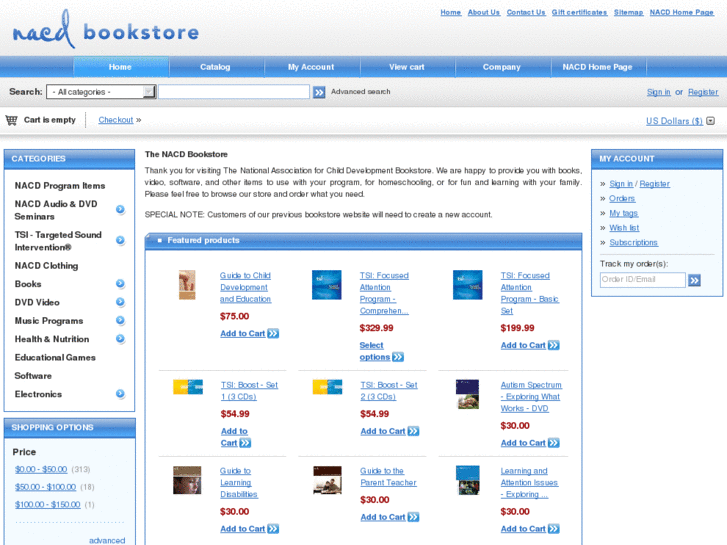Click arrow icon next to Guide to Child Development Add to Cart

tap(273, 333)
